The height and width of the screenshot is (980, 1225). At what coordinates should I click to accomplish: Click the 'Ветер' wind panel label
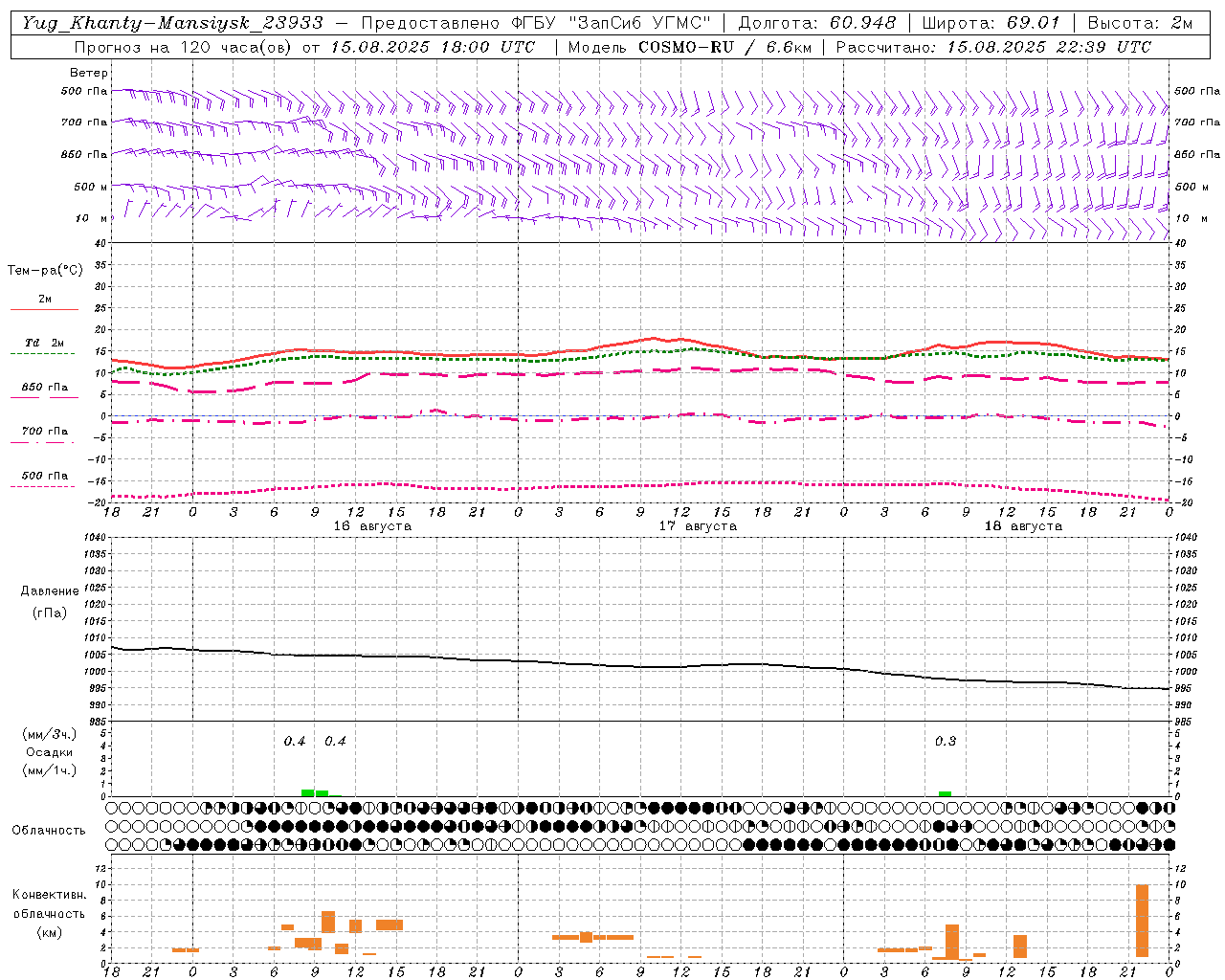pyautogui.click(x=88, y=73)
